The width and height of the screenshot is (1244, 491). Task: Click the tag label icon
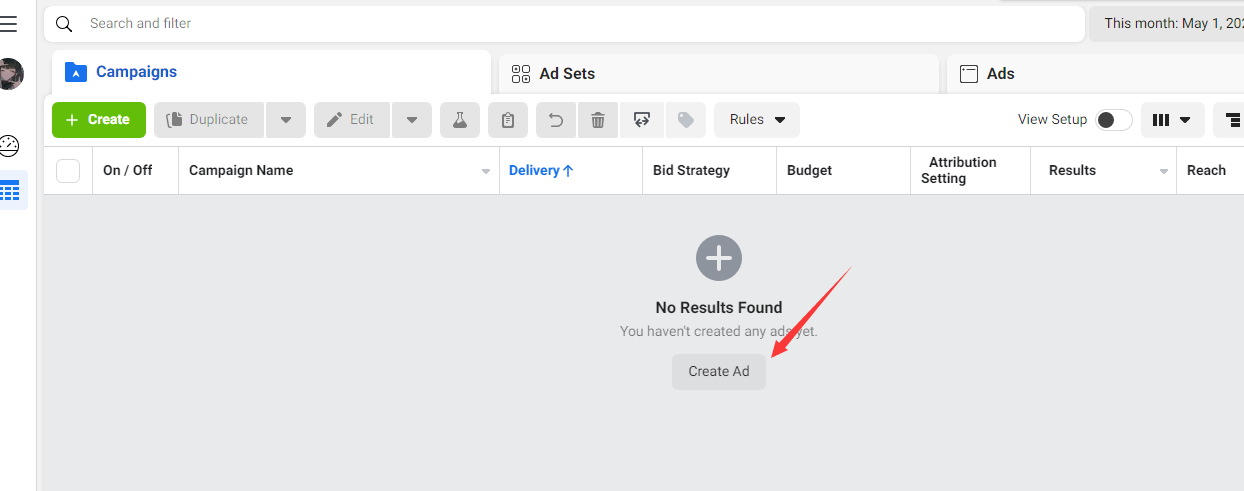pos(685,120)
